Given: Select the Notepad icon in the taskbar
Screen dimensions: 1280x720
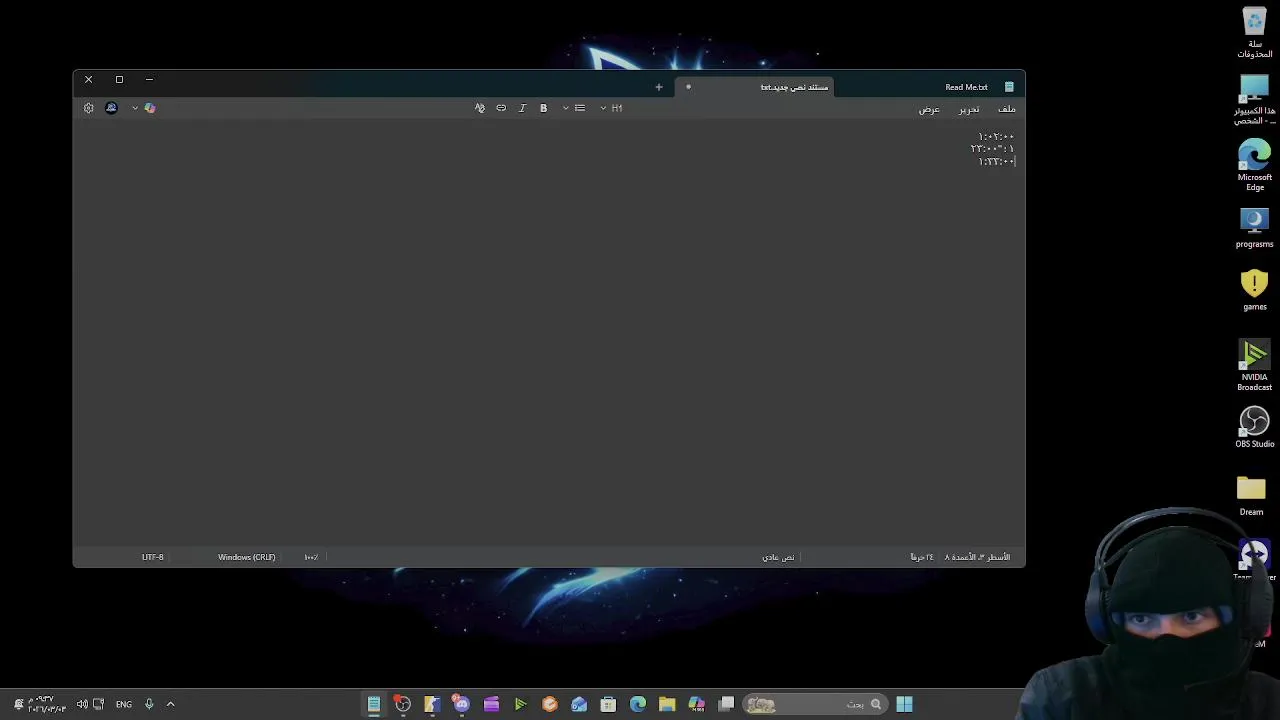Looking at the screenshot, I should point(373,704).
